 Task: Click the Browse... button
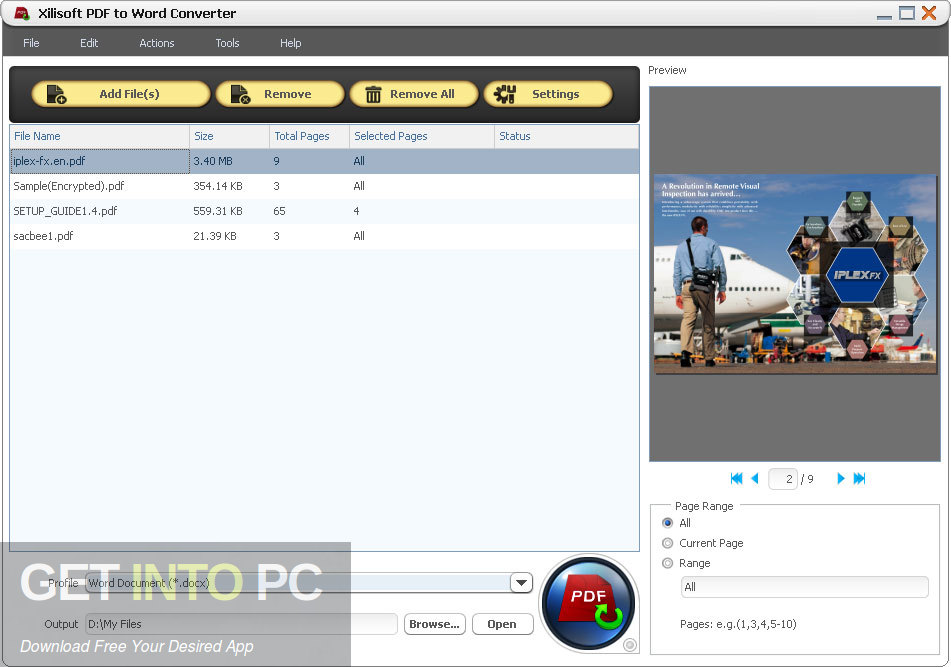(434, 624)
